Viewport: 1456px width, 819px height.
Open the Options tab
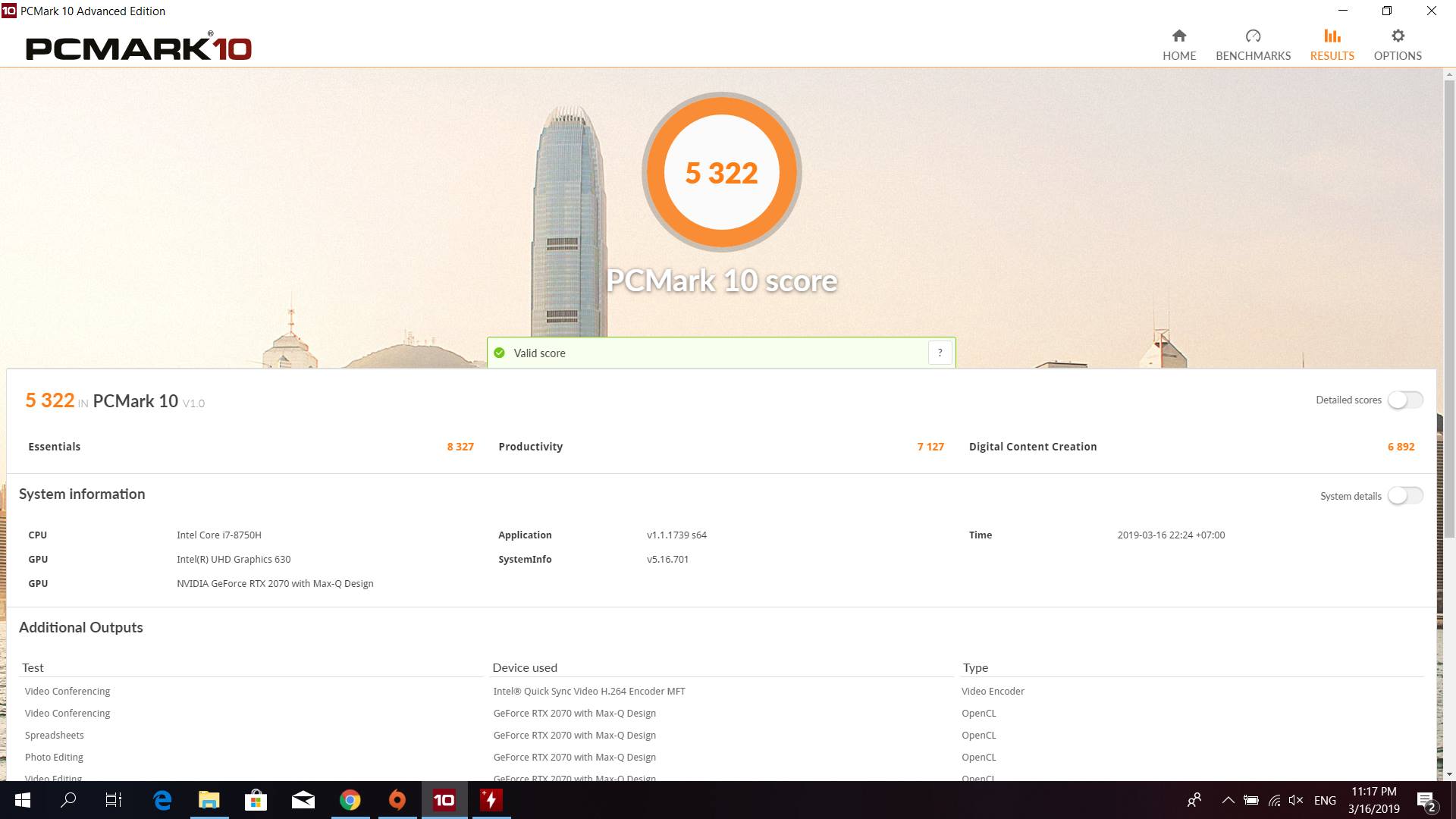(x=1398, y=45)
